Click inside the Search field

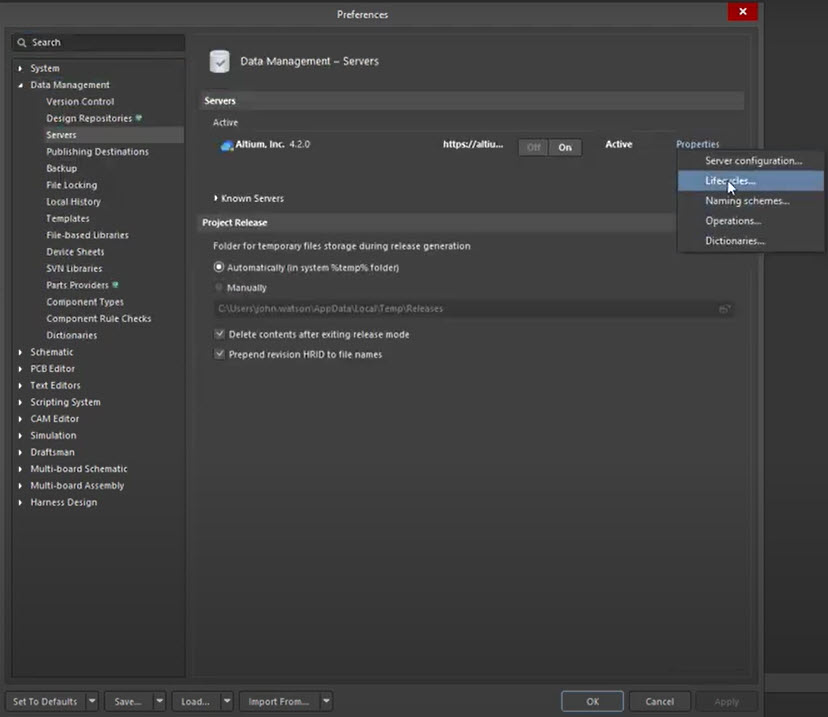[100, 42]
